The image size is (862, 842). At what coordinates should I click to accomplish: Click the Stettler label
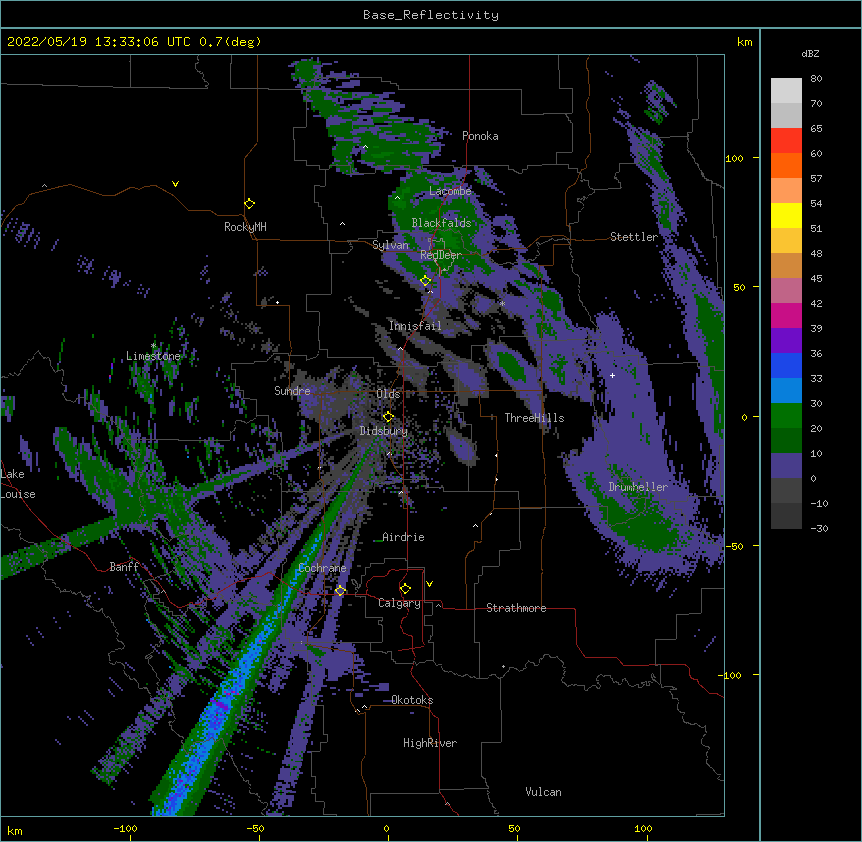coord(634,237)
